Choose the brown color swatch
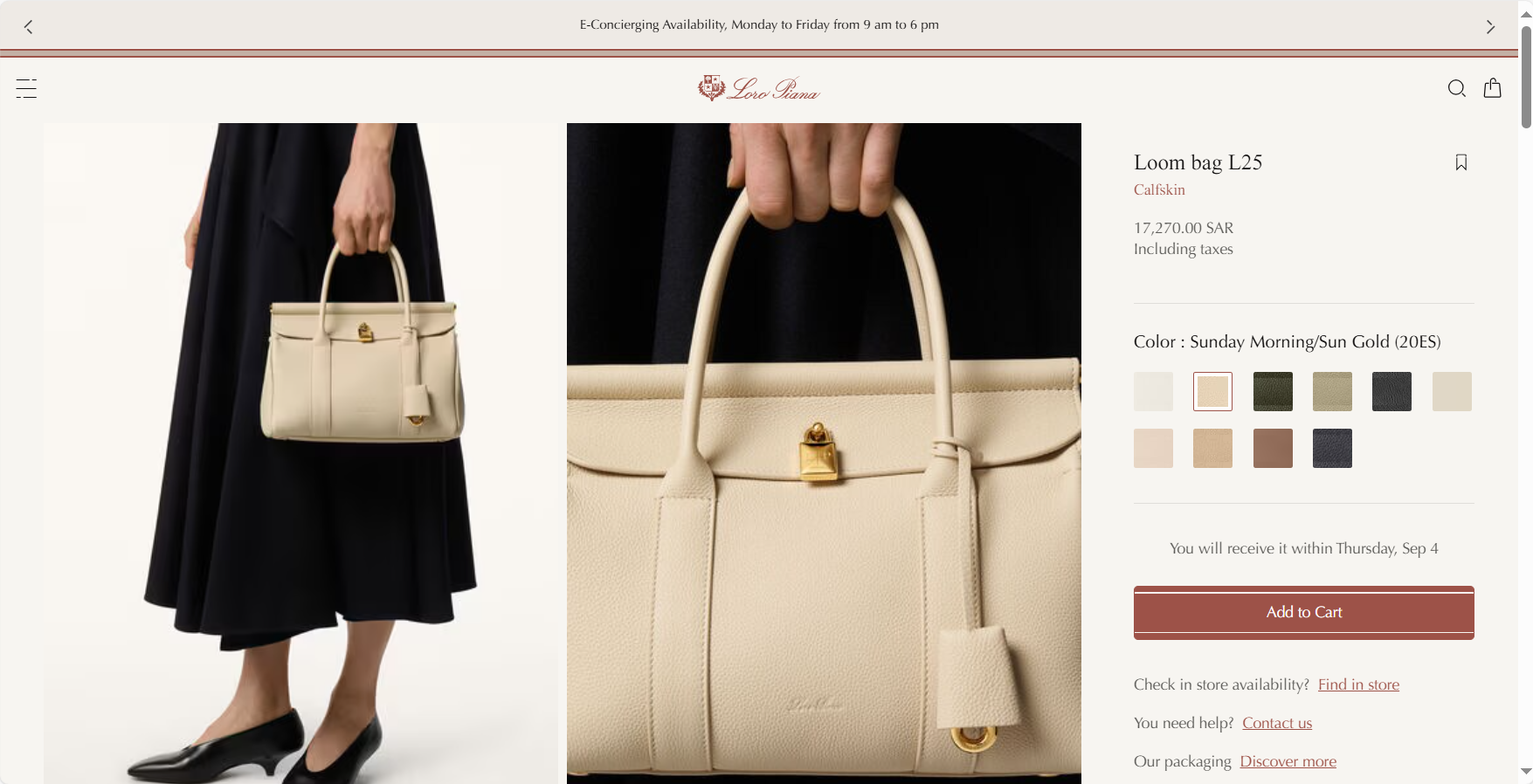This screenshot has height=784, width=1533. tap(1273, 448)
